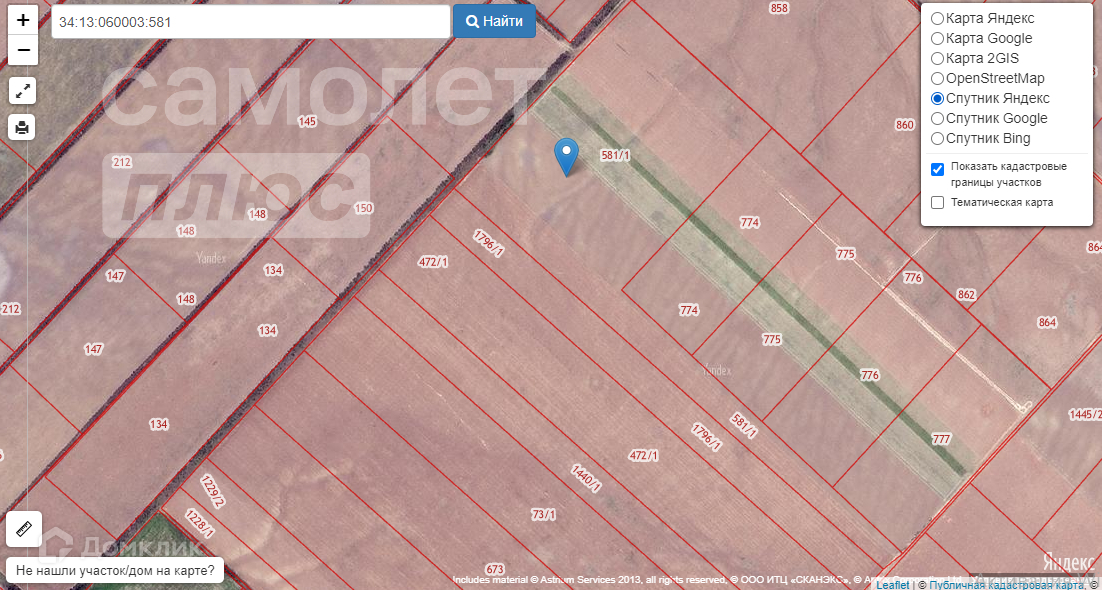This screenshot has width=1102, height=590.
Task: Click parcel label 777
Action: pos(941,439)
